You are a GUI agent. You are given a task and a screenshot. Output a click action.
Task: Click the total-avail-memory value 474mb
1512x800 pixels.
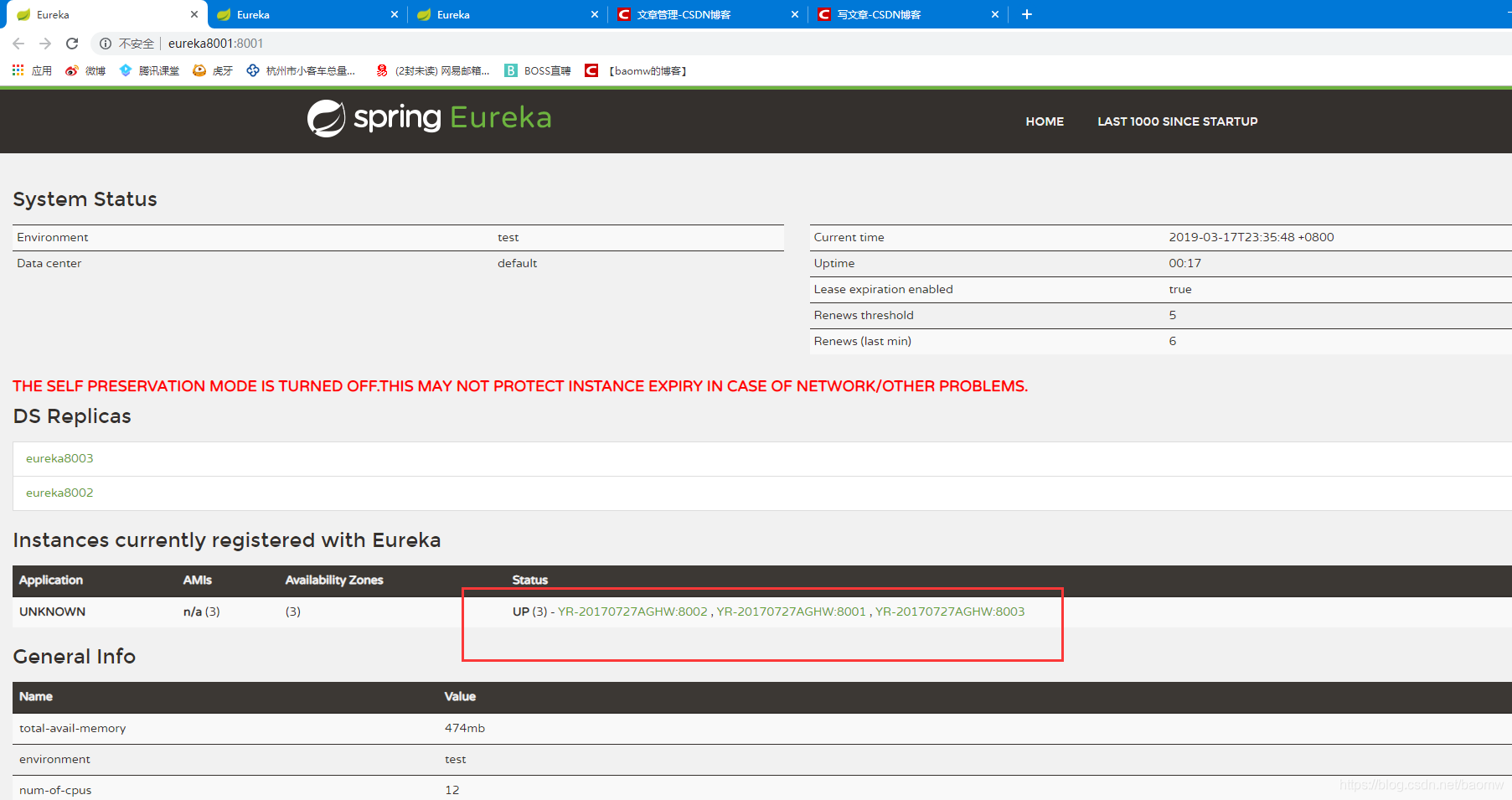tap(465, 728)
